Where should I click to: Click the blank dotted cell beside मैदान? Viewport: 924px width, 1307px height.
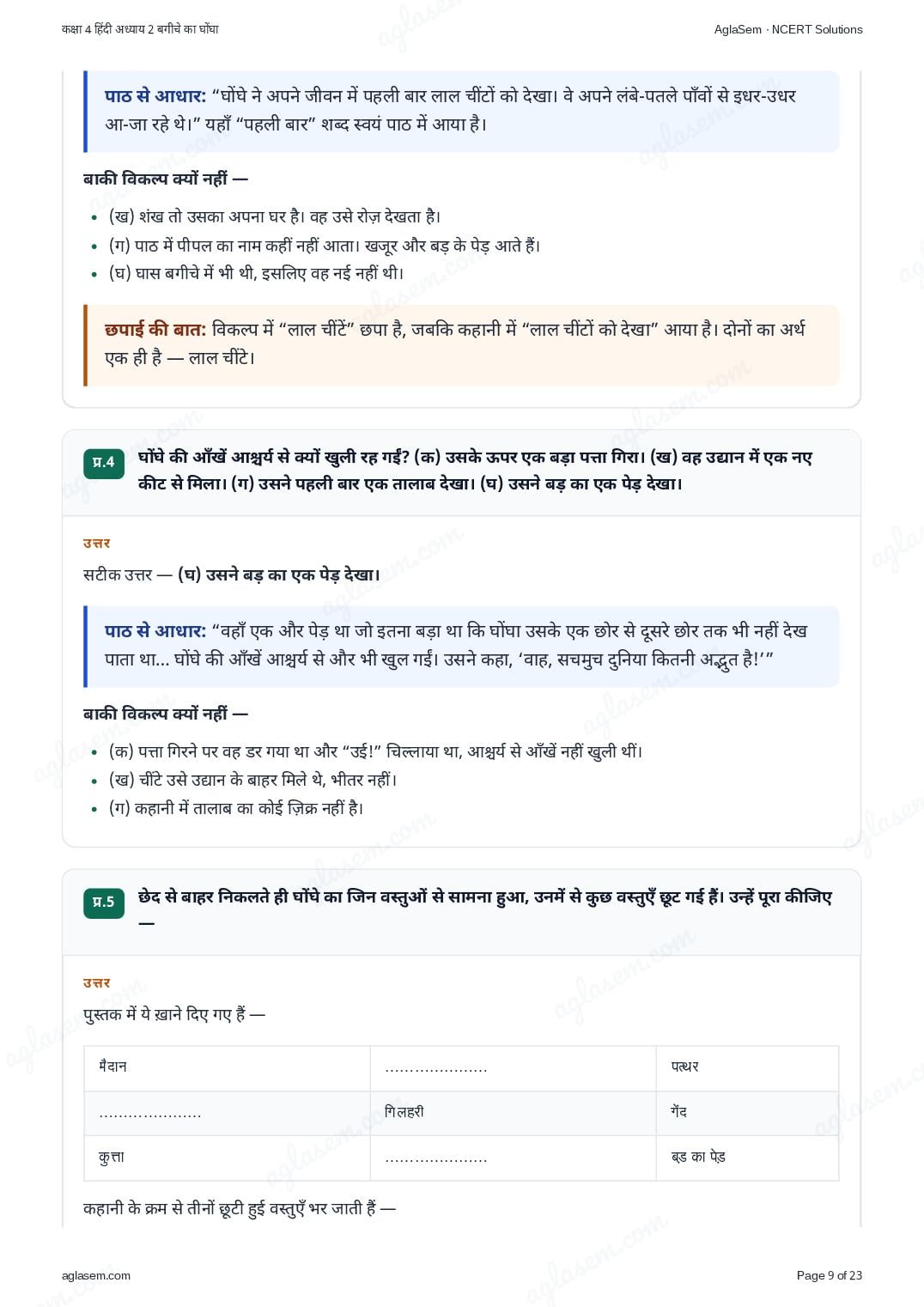point(513,1067)
